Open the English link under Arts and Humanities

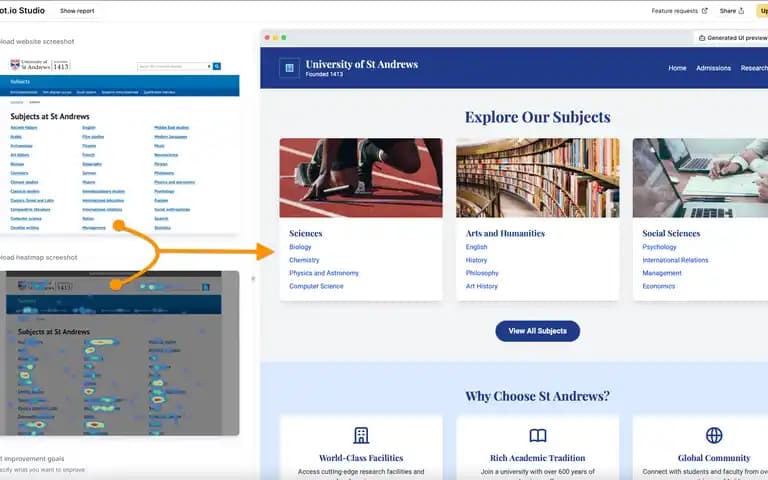[476, 247]
